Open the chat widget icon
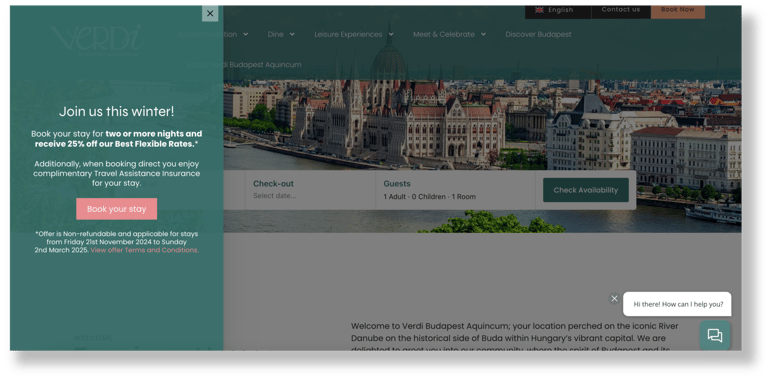This screenshot has height=379, width=770. tap(715, 335)
